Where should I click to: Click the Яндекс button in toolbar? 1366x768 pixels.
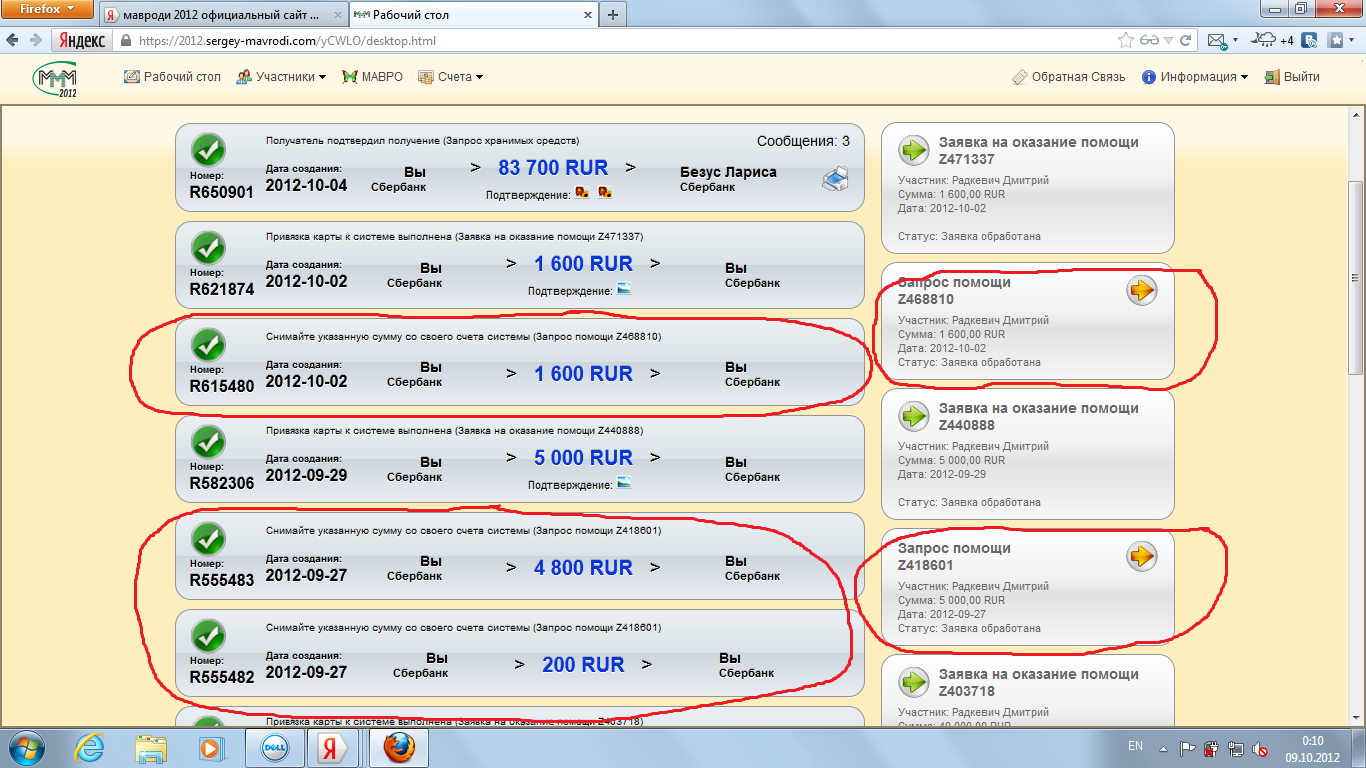[x=81, y=41]
